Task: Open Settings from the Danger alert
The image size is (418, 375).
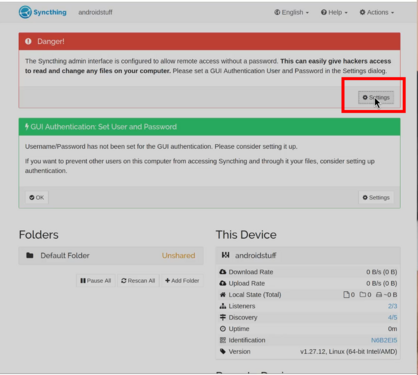Action: tap(376, 97)
